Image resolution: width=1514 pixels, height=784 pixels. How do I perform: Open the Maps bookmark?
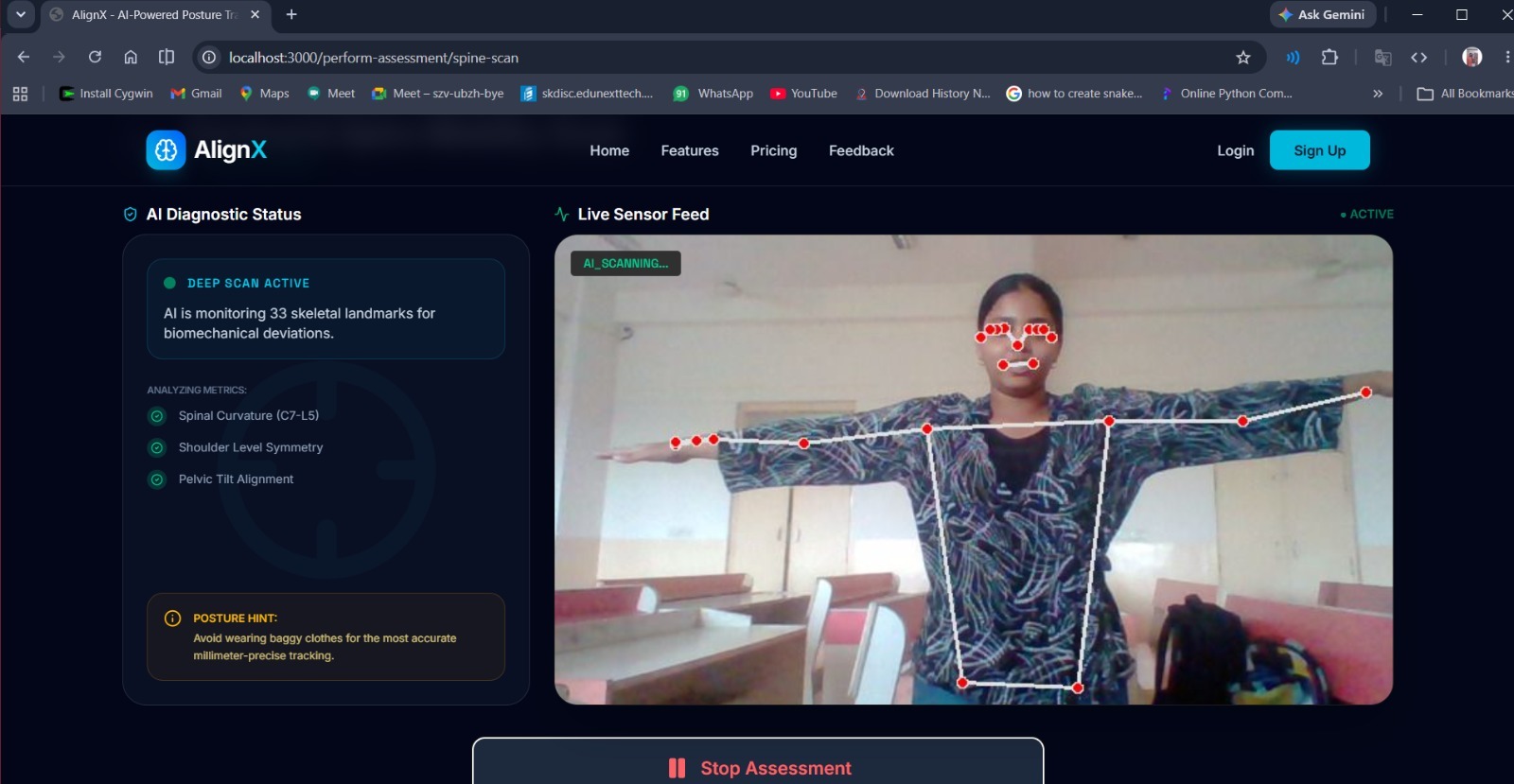tap(264, 94)
